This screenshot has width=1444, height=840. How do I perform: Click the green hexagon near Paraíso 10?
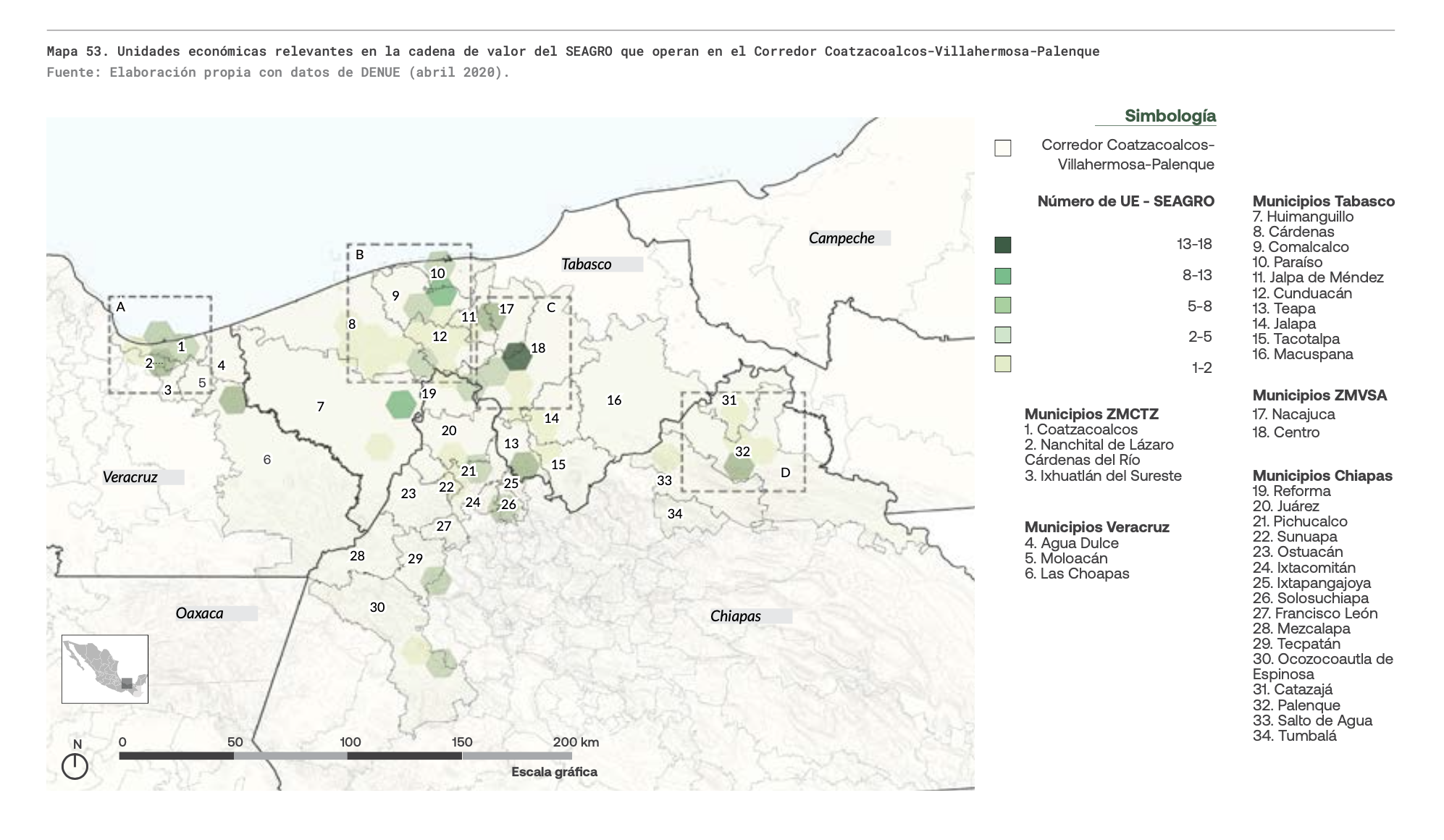(x=440, y=293)
